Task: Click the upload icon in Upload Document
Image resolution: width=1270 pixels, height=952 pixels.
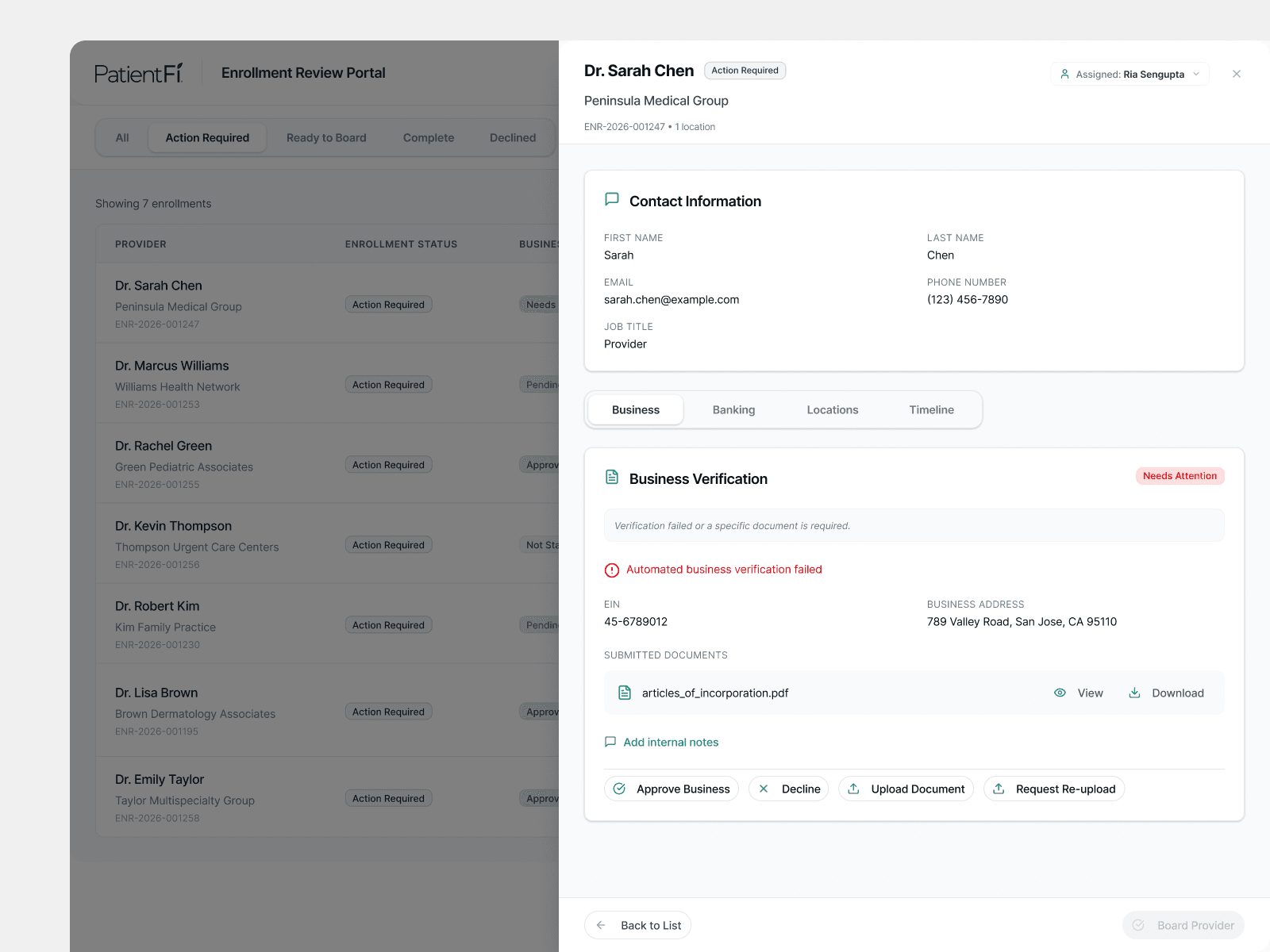Action: (x=853, y=789)
